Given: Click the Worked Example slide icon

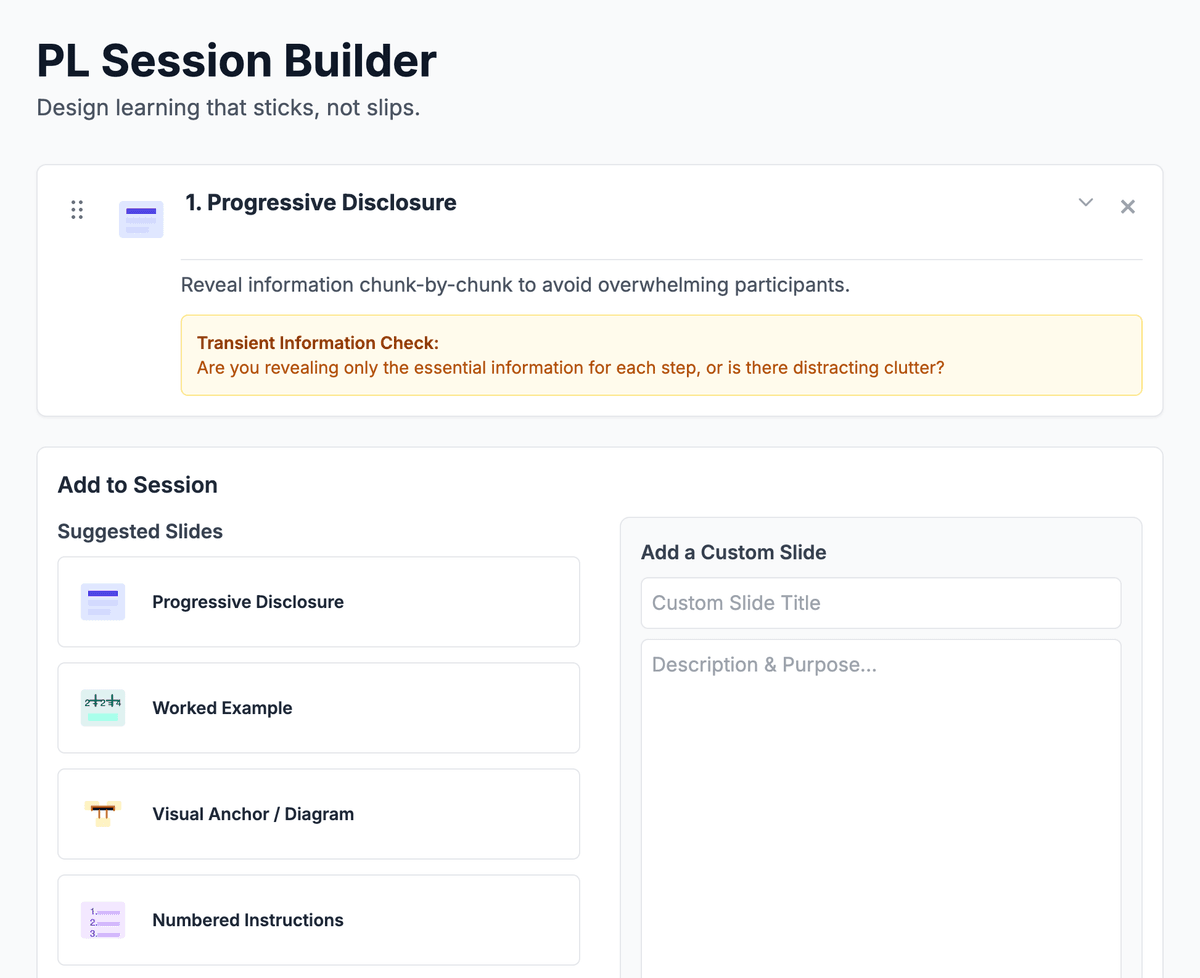Looking at the screenshot, I should 103,708.
